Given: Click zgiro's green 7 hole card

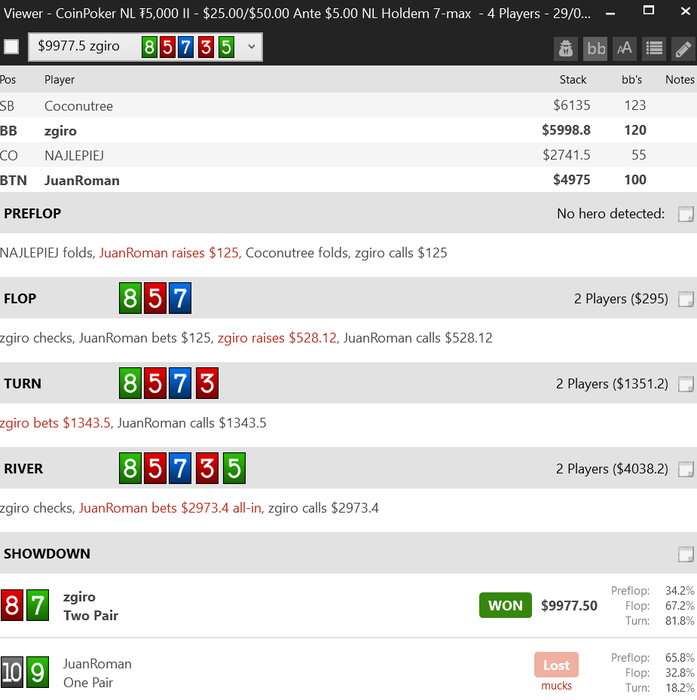Looking at the screenshot, I should [38, 605].
